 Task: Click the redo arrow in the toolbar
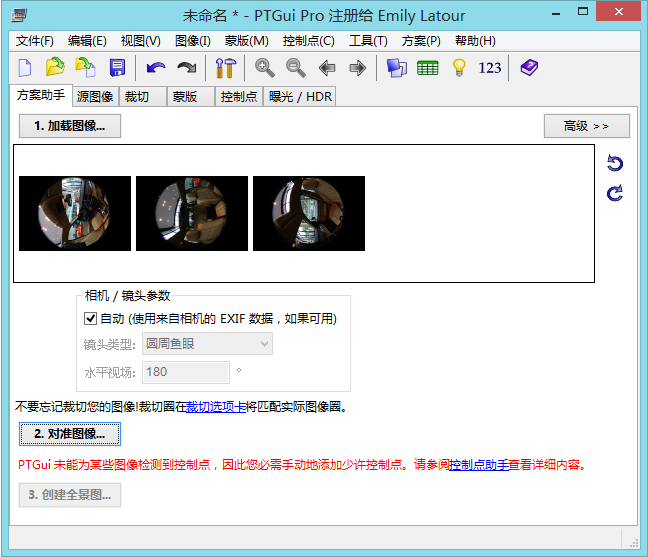(x=186, y=68)
